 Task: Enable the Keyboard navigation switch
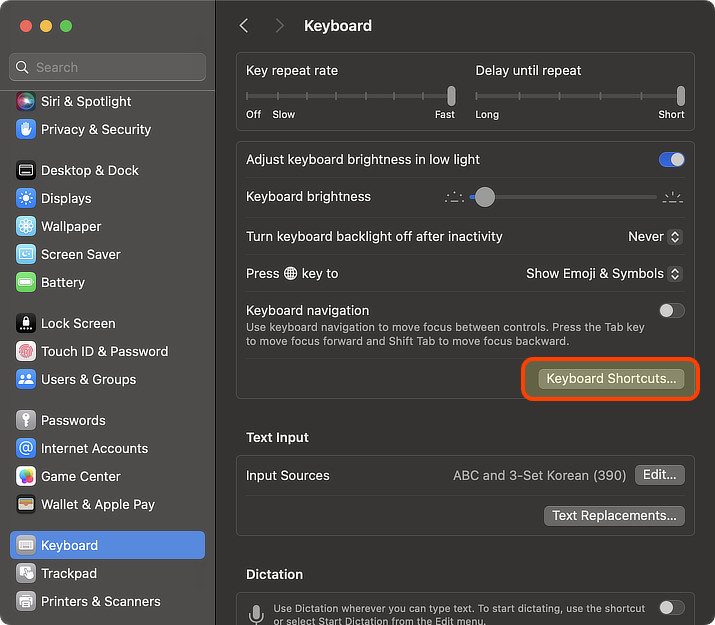point(671,311)
